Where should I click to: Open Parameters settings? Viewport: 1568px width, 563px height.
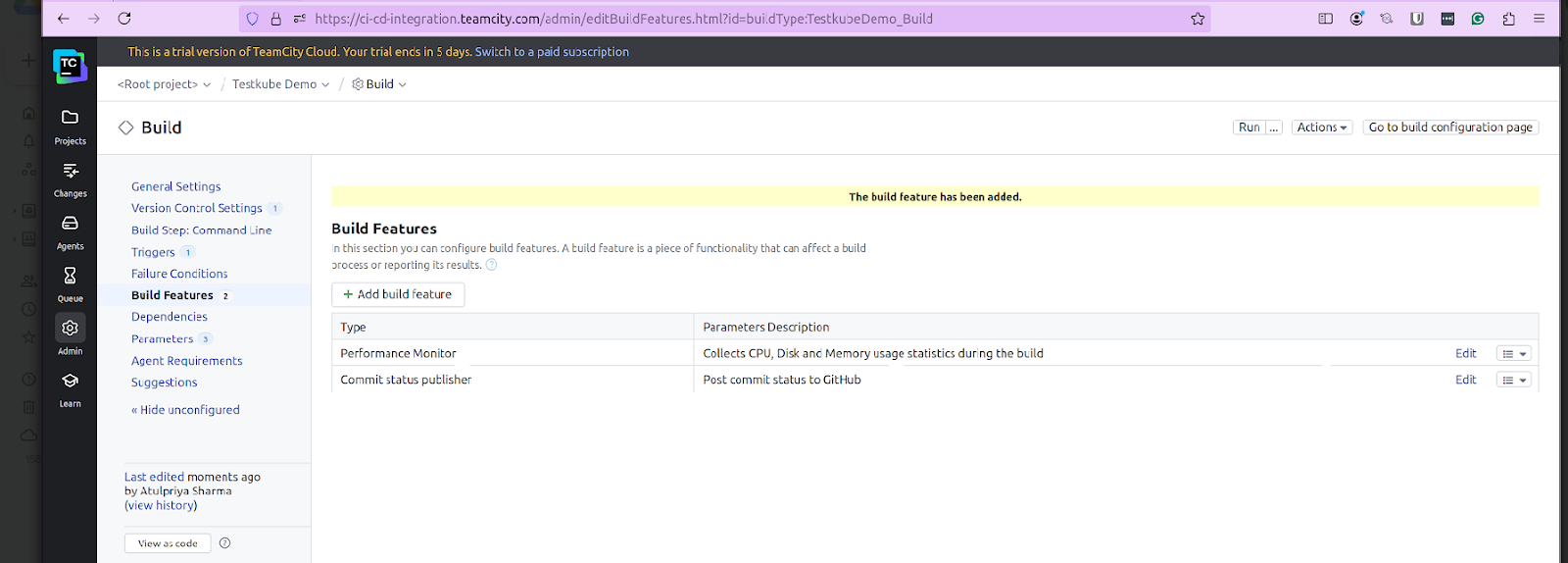tap(163, 339)
